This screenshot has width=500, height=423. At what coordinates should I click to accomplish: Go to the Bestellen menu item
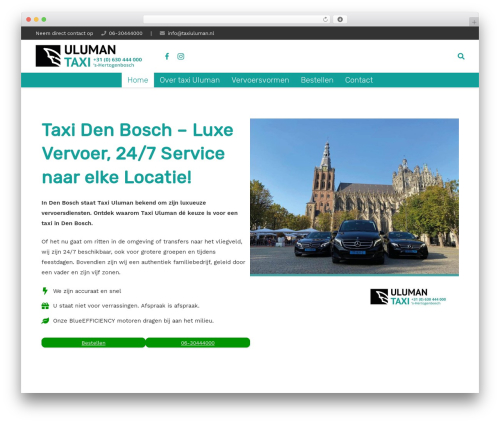(x=317, y=80)
